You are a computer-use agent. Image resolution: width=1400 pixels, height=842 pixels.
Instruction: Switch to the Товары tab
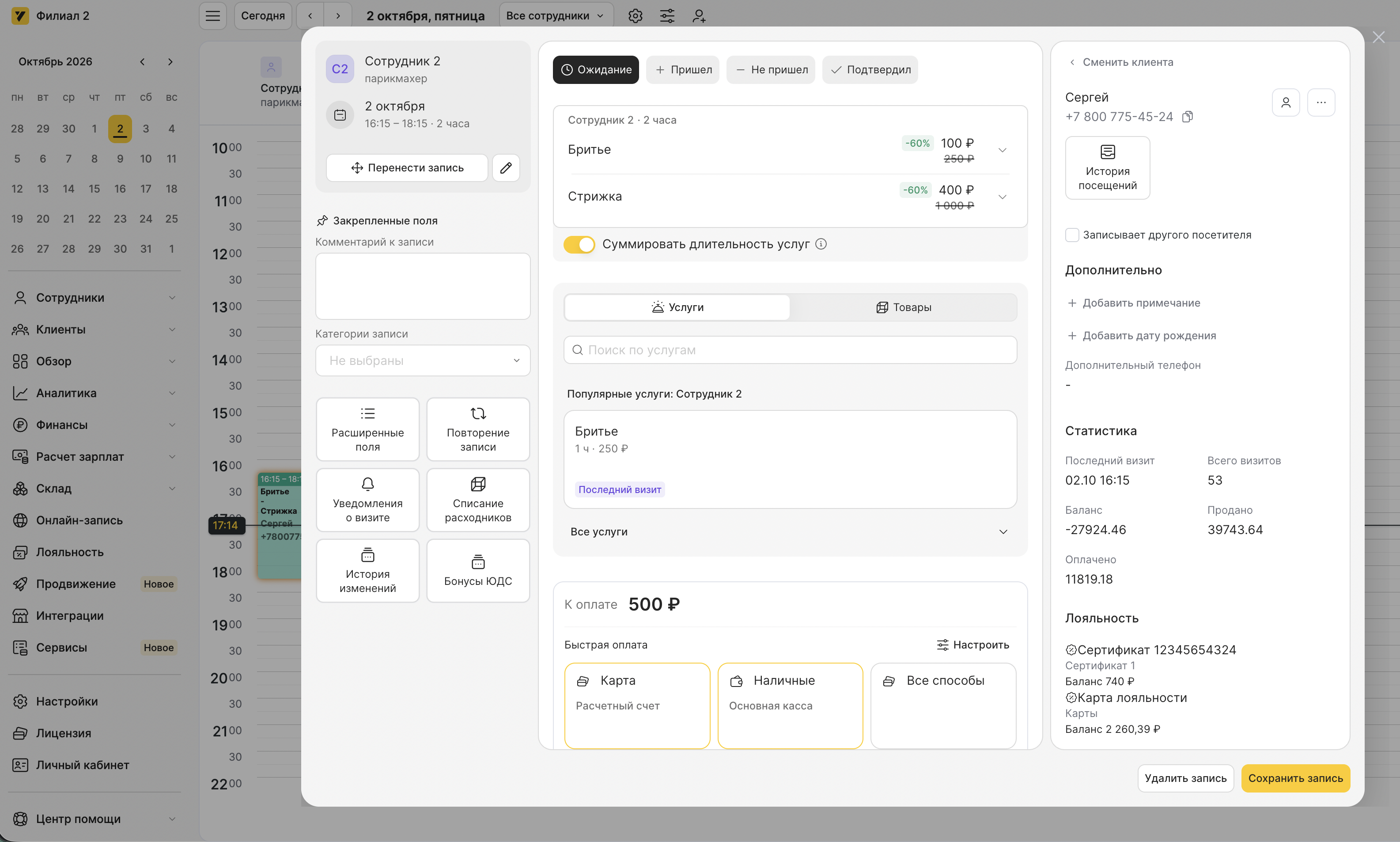(903, 307)
